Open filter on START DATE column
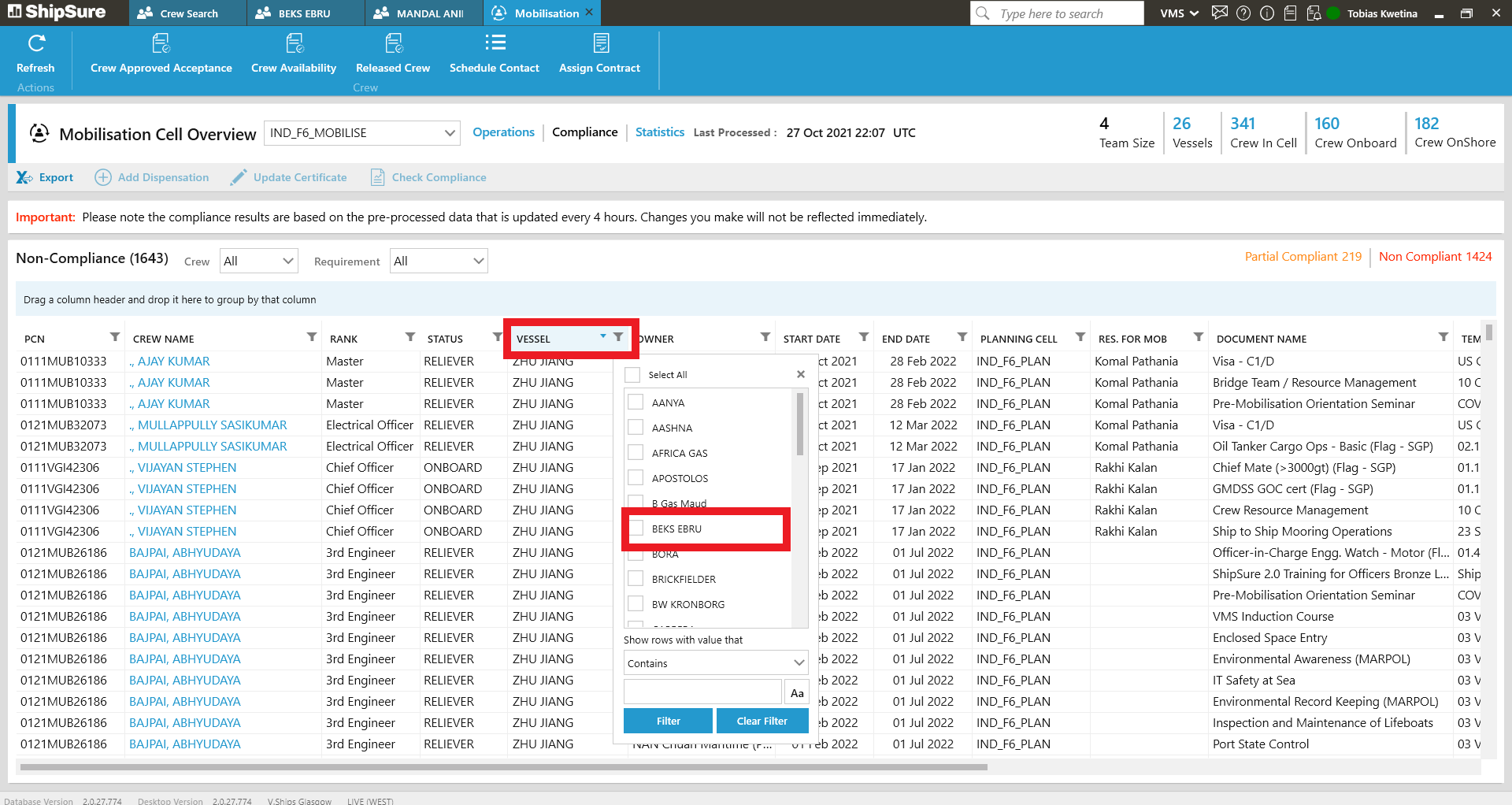Image resolution: width=1512 pixels, height=805 pixels. point(864,337)
